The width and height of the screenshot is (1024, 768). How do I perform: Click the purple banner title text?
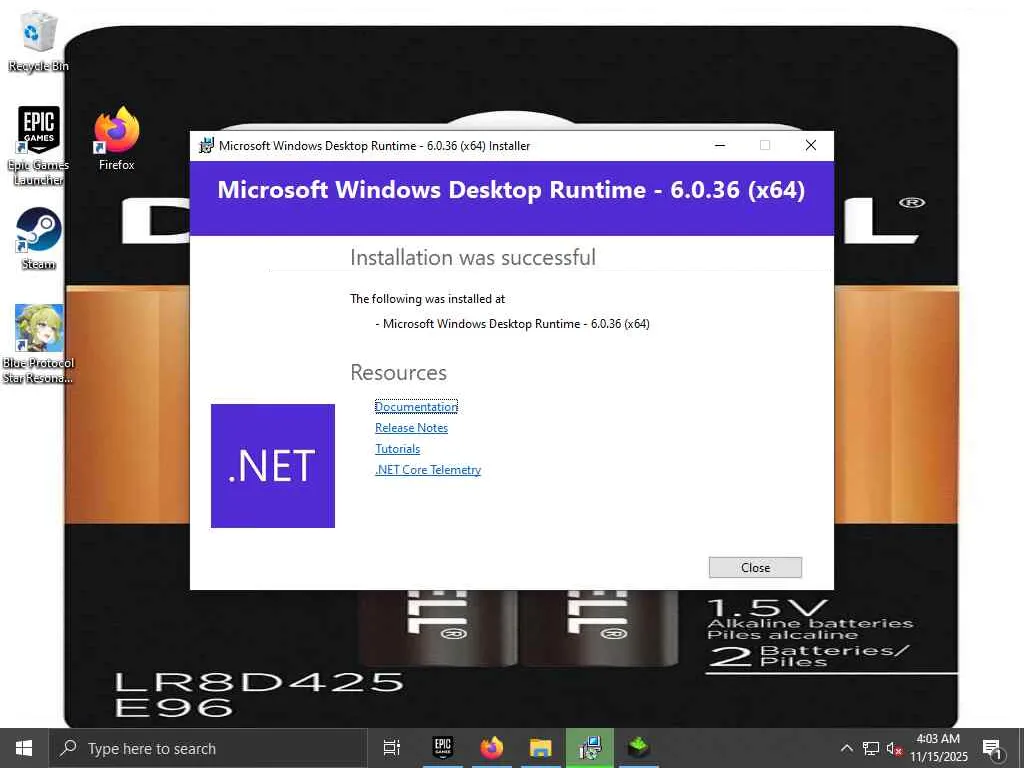pos(511,190)
